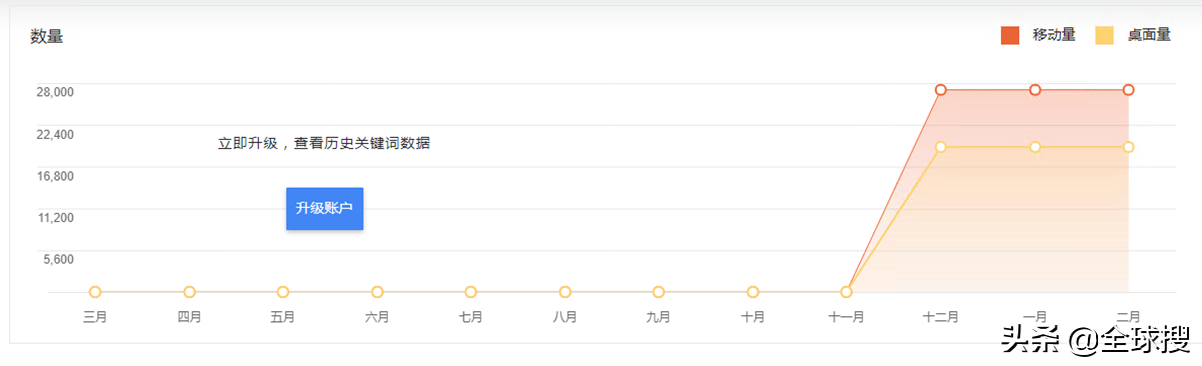Click the 十月 axis label
This screenshot has width=1202, height=366.
[753, 317]
